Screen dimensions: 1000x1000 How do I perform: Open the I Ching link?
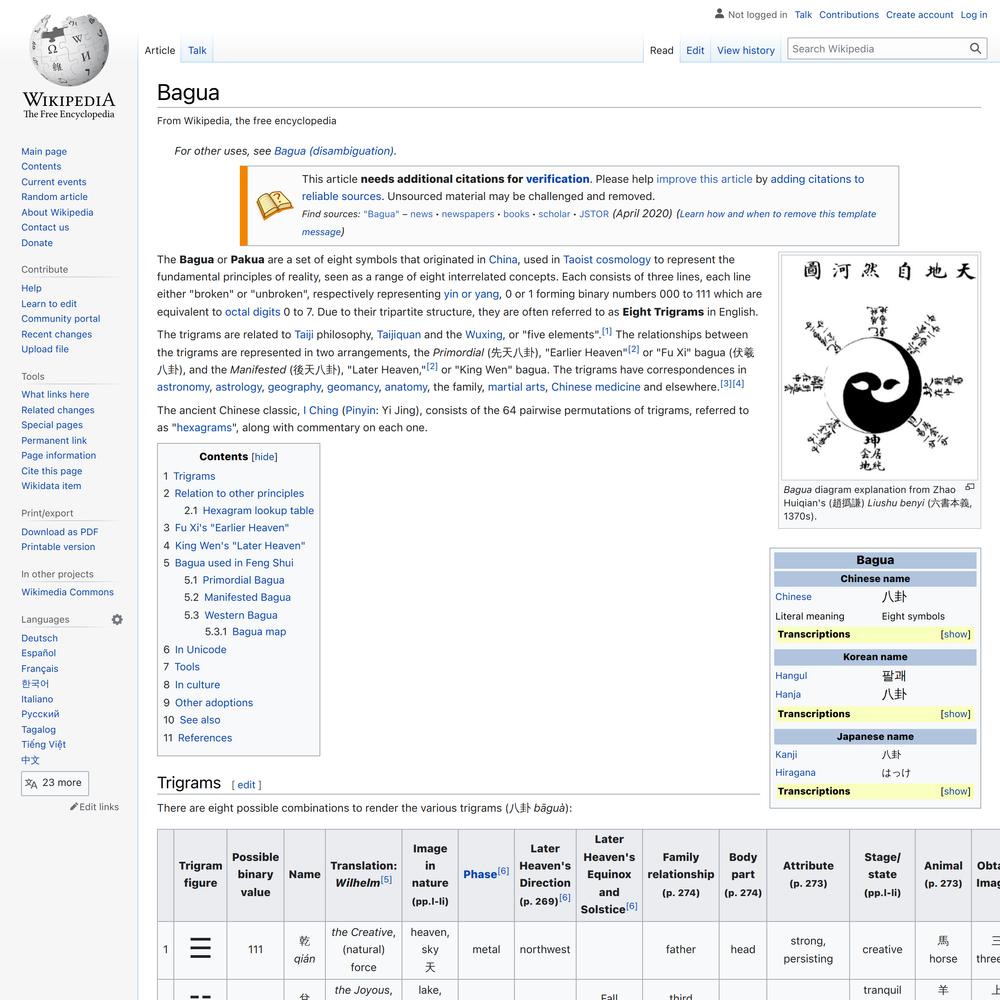(x=320, y=411)
